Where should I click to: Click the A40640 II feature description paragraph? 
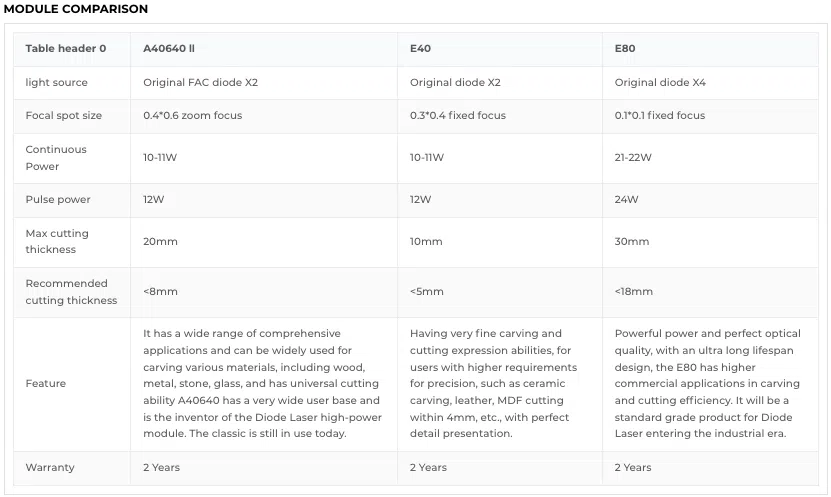[262, 384]
